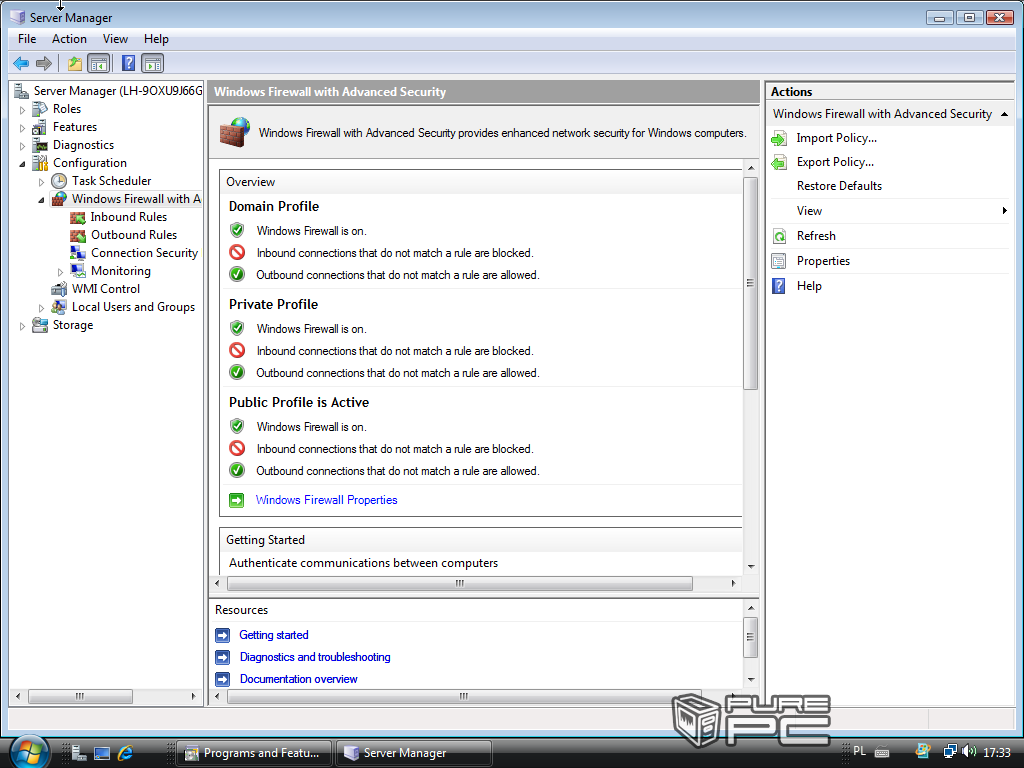Open the Action menu

(69, 39)
